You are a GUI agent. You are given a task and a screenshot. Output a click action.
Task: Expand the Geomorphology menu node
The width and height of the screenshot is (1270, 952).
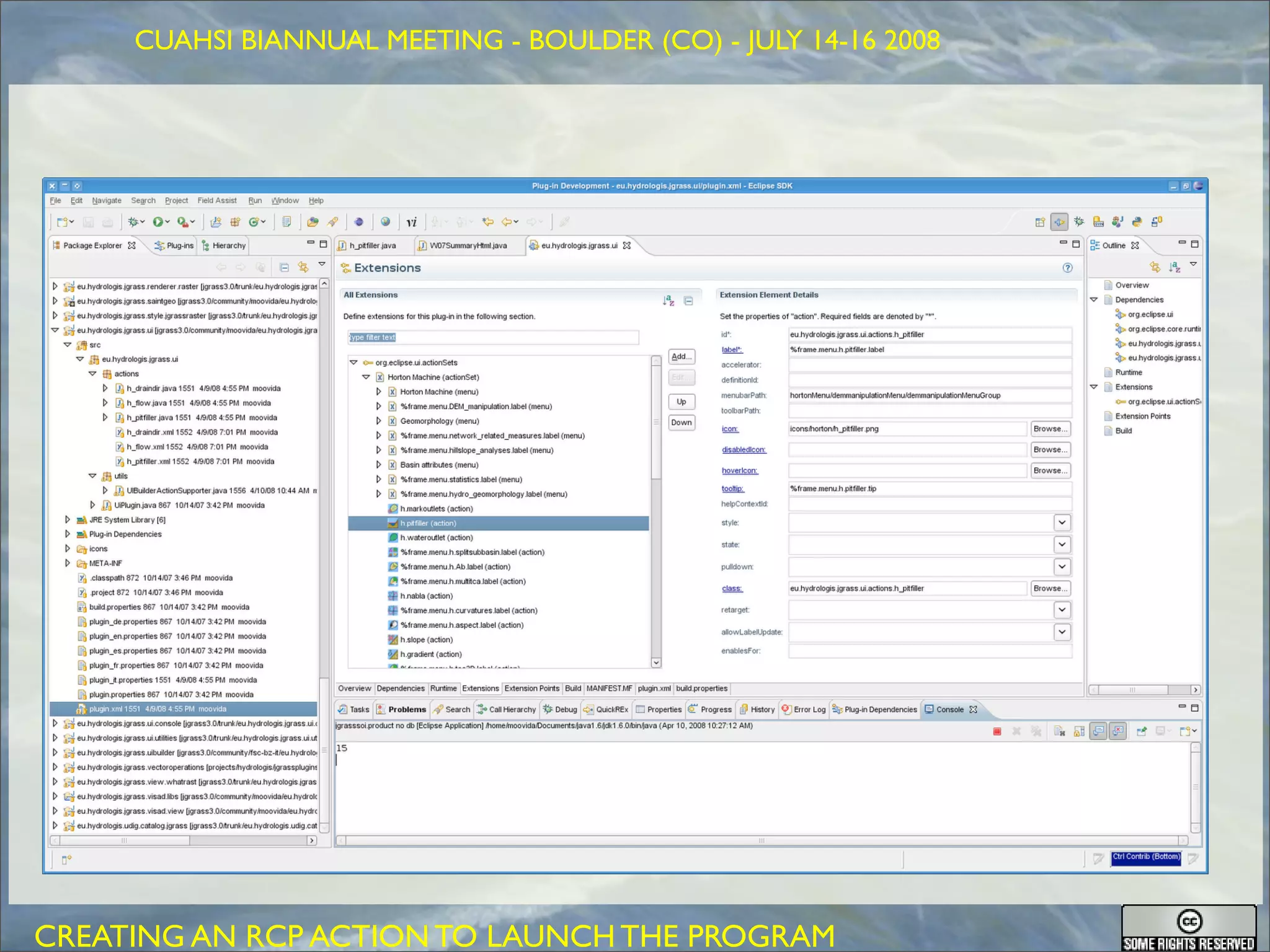point(378,421)
